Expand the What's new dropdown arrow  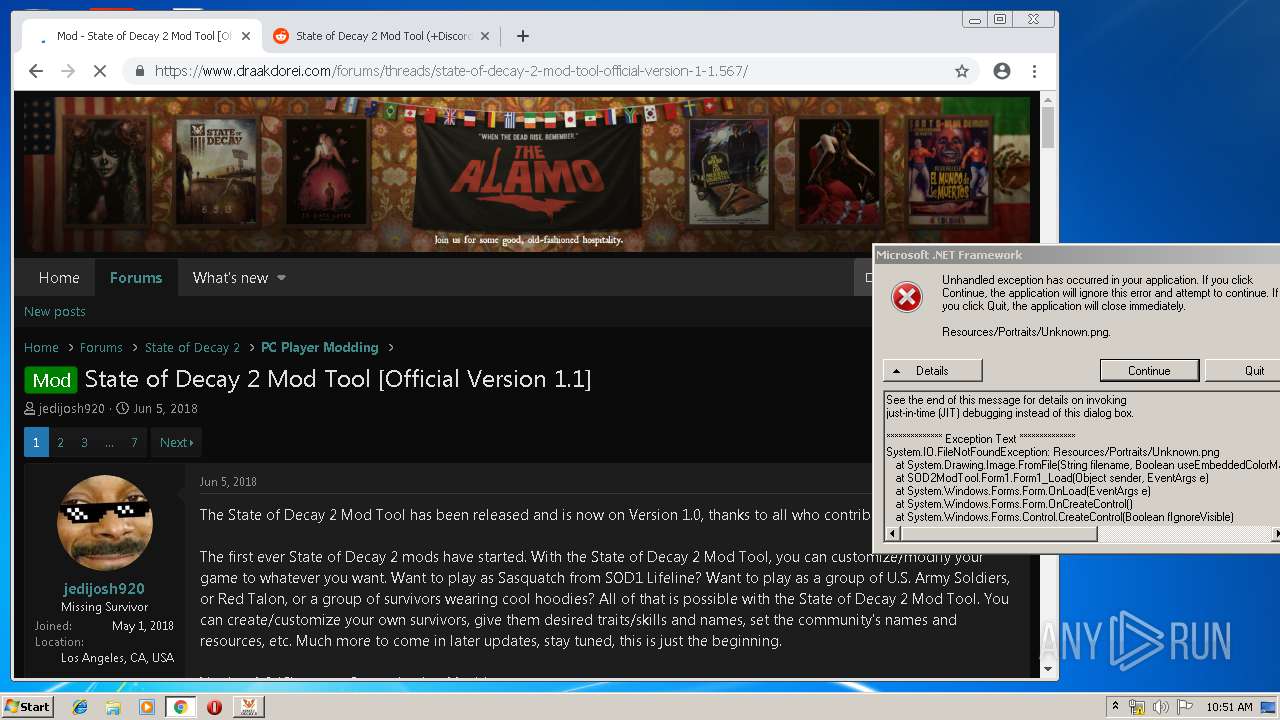click(282, 278)
